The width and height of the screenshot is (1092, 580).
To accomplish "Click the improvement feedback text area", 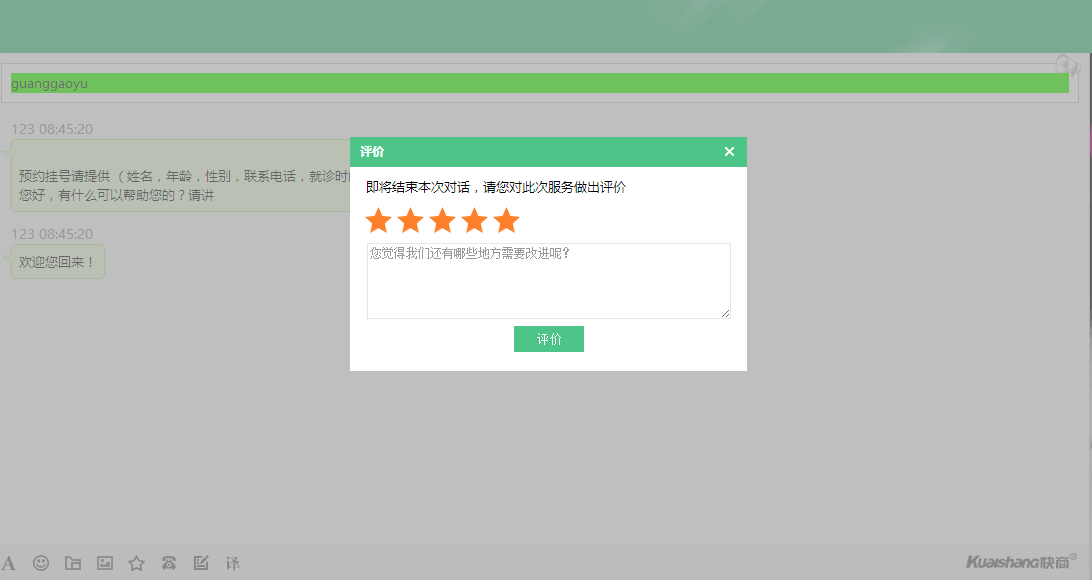I will 548,281.
